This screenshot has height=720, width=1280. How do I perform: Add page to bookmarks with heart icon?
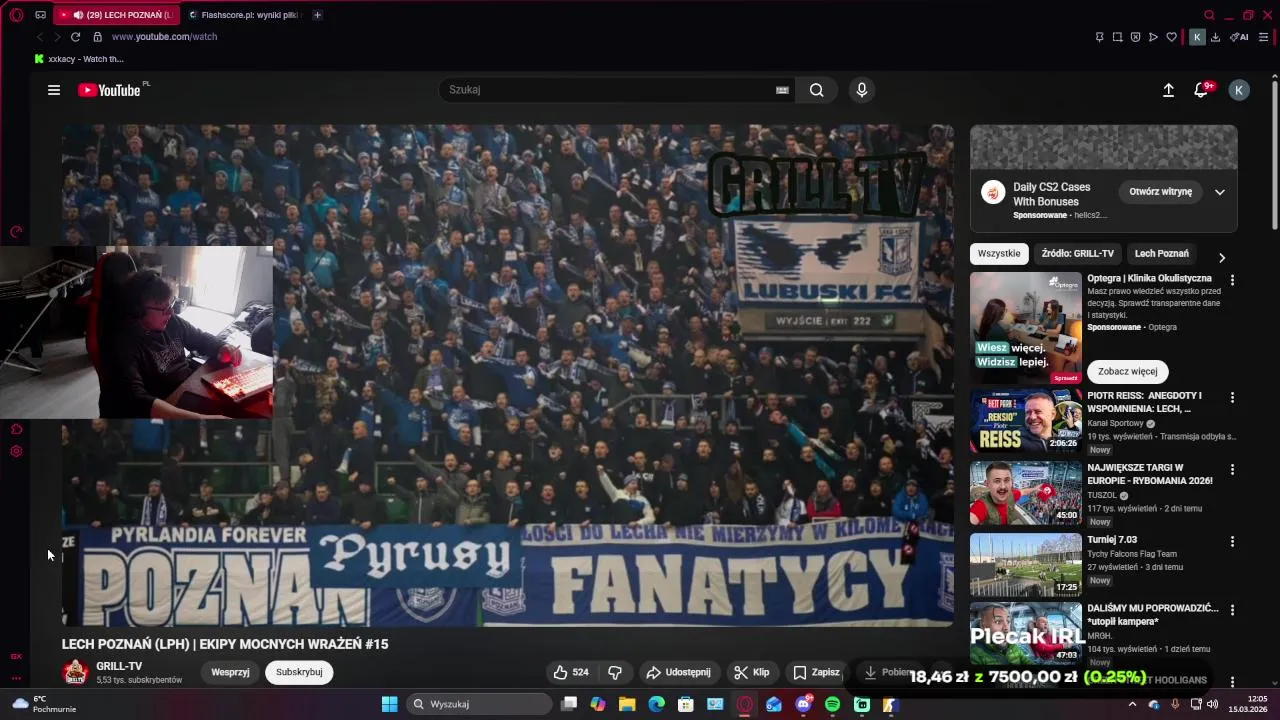pos(1171,37)
